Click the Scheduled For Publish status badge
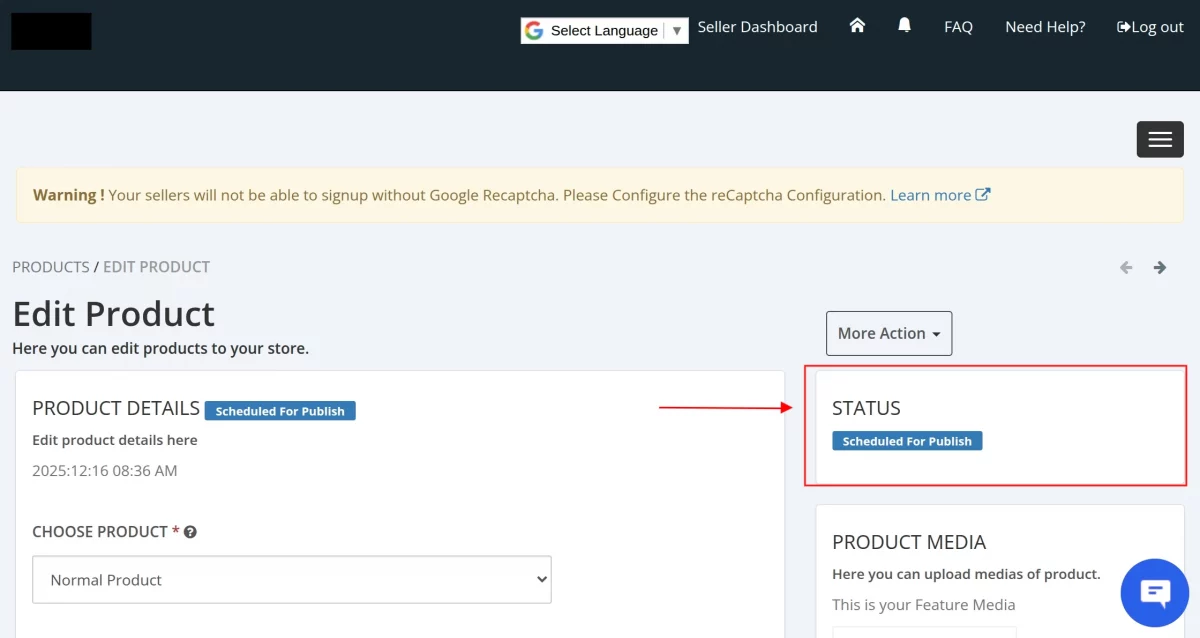The image size is (1200, 638). click(907, 440)
